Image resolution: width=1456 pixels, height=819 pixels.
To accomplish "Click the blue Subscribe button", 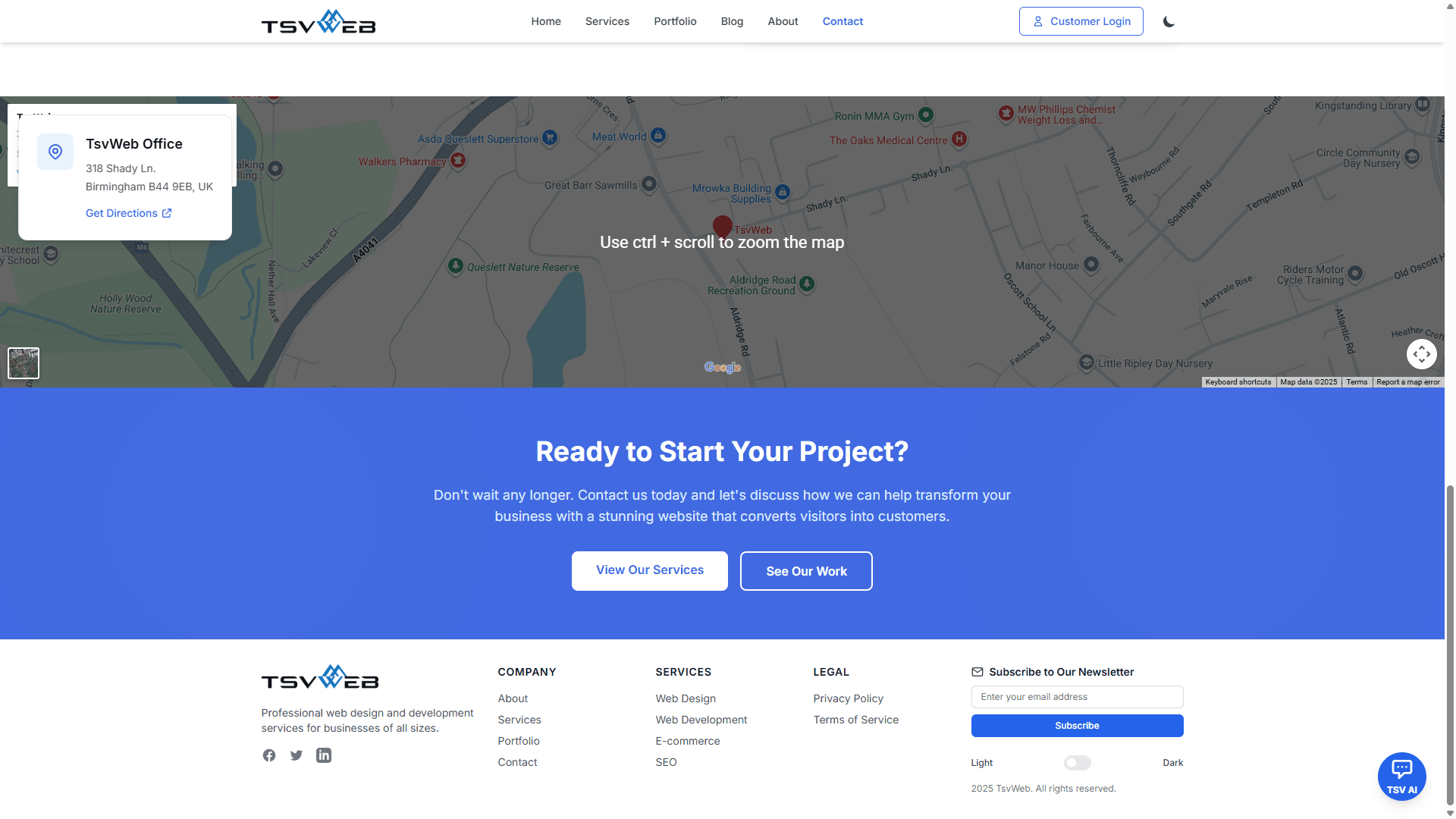I will tap(1077, 726).
